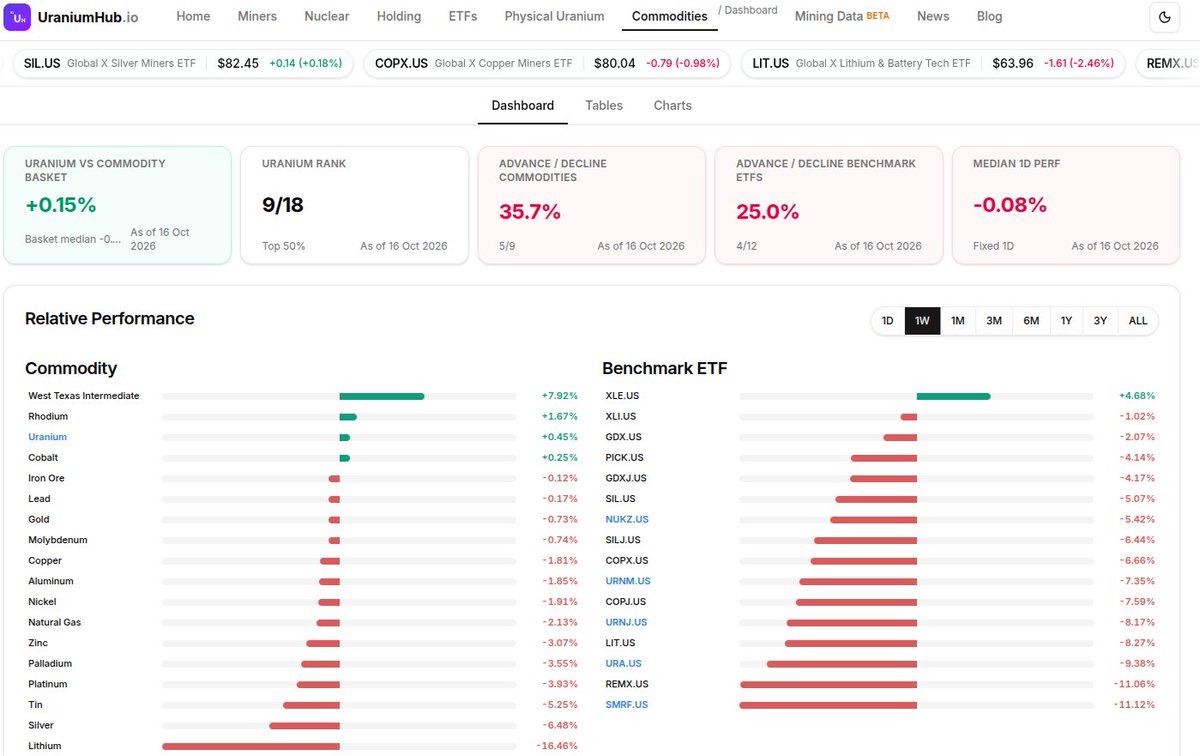
Task: Select the 3Y timeframe button
Action: 1100,321
